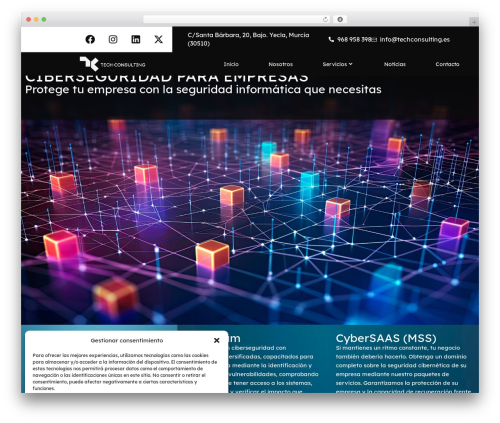Expand the Servicios dropdown menu
500x423 pixels.
point(337,64)
